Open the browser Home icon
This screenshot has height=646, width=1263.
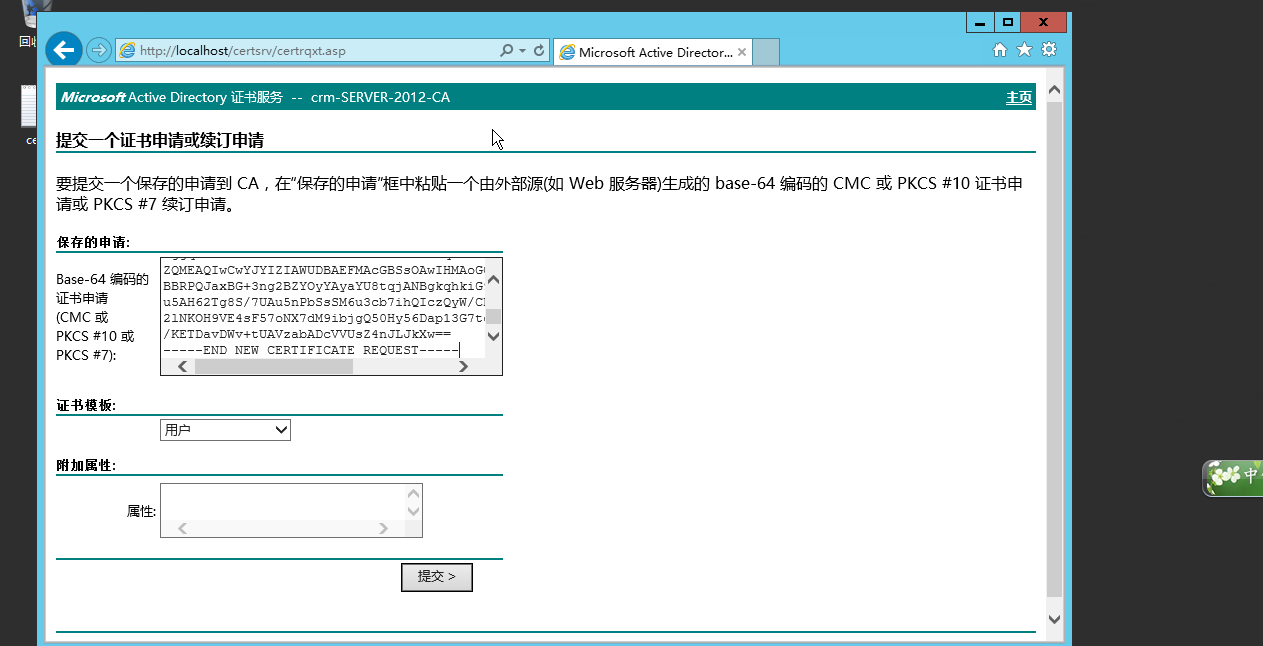point(1000,50)
